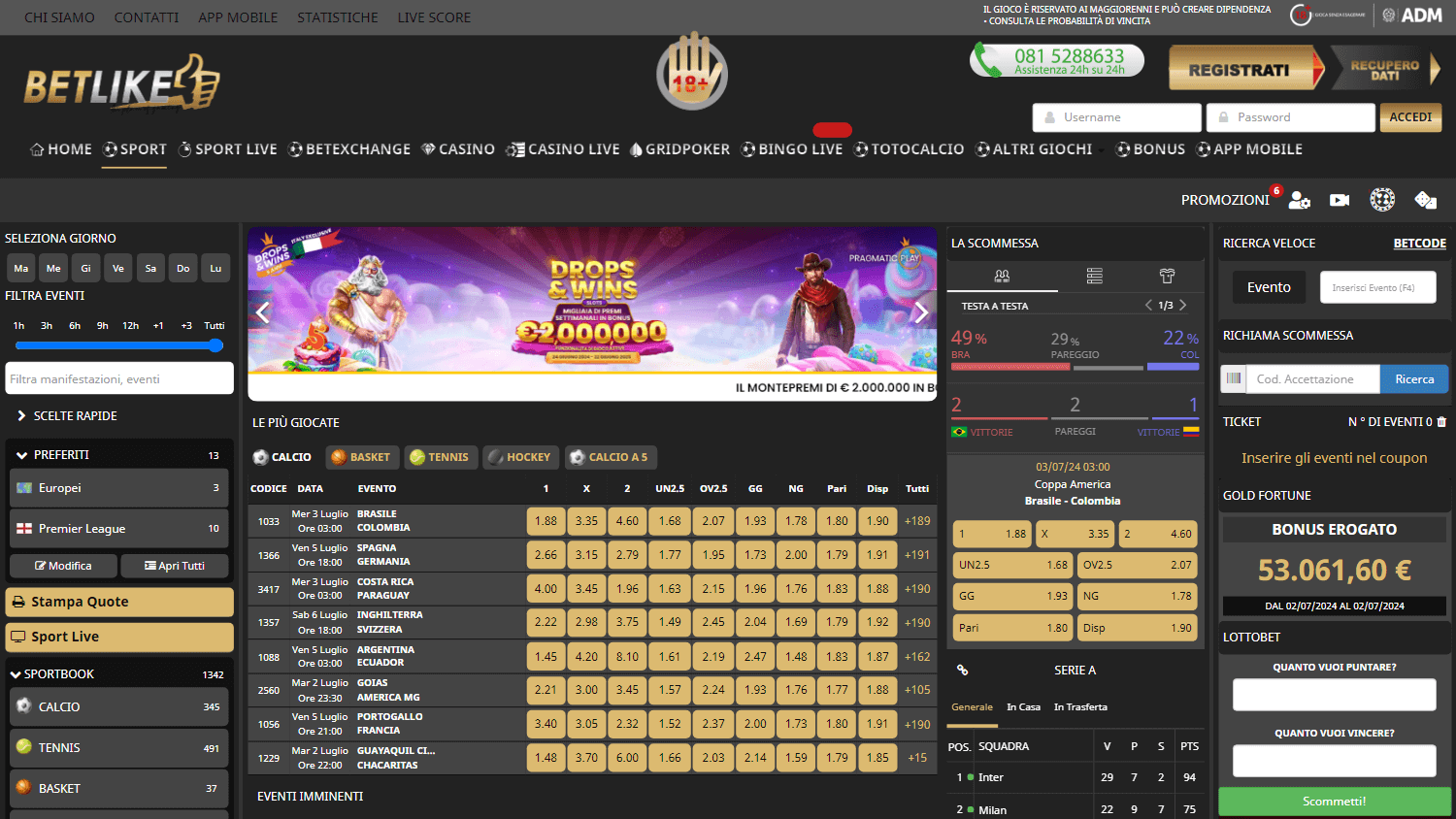Screen dimensions: 1456x819
Task: Open the list icon tab in La Scommessa
Action: coord(1095,277)
